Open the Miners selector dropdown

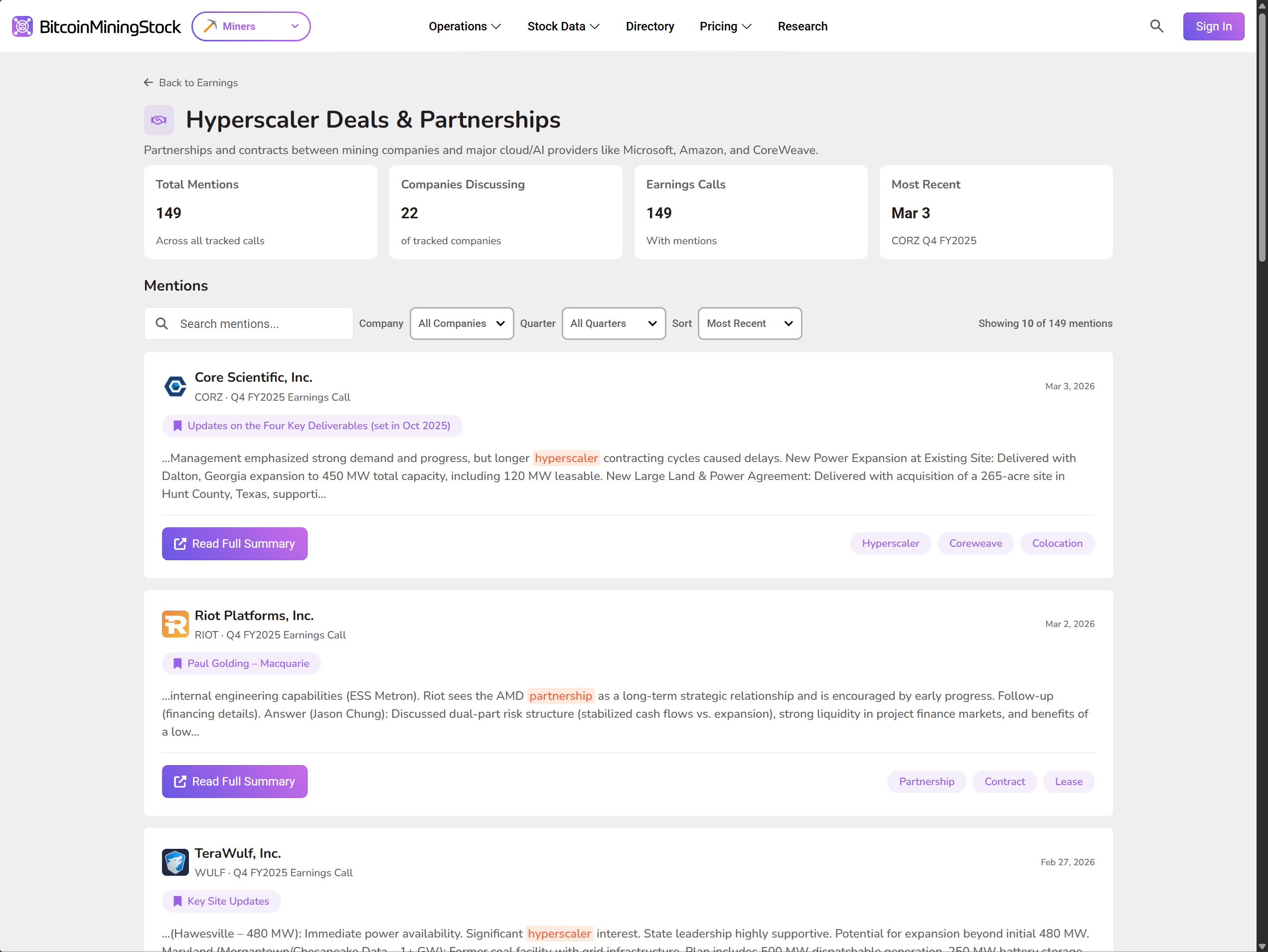(x=251, y=26)
